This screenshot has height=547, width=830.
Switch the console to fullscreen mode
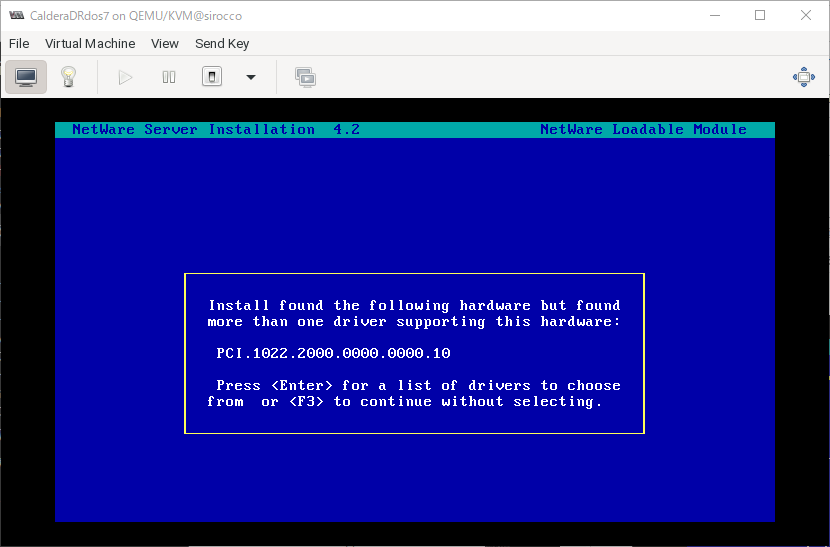804,77
